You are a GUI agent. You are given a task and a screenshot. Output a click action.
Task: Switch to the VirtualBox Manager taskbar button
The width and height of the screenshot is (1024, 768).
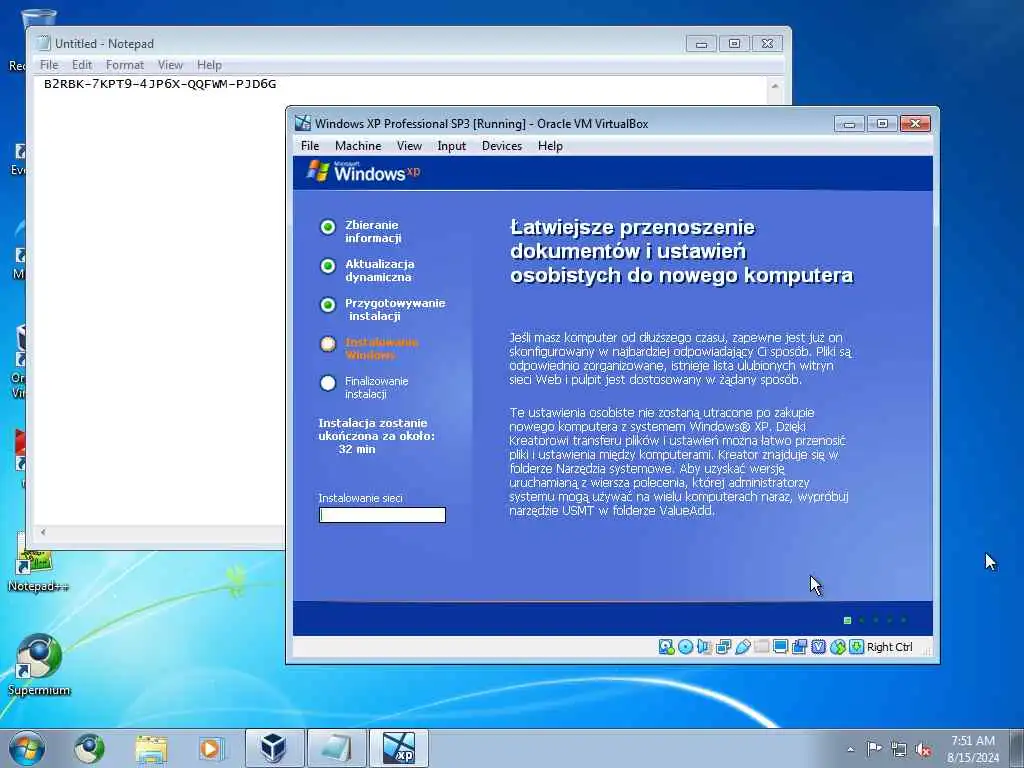(x=274, y=748)
